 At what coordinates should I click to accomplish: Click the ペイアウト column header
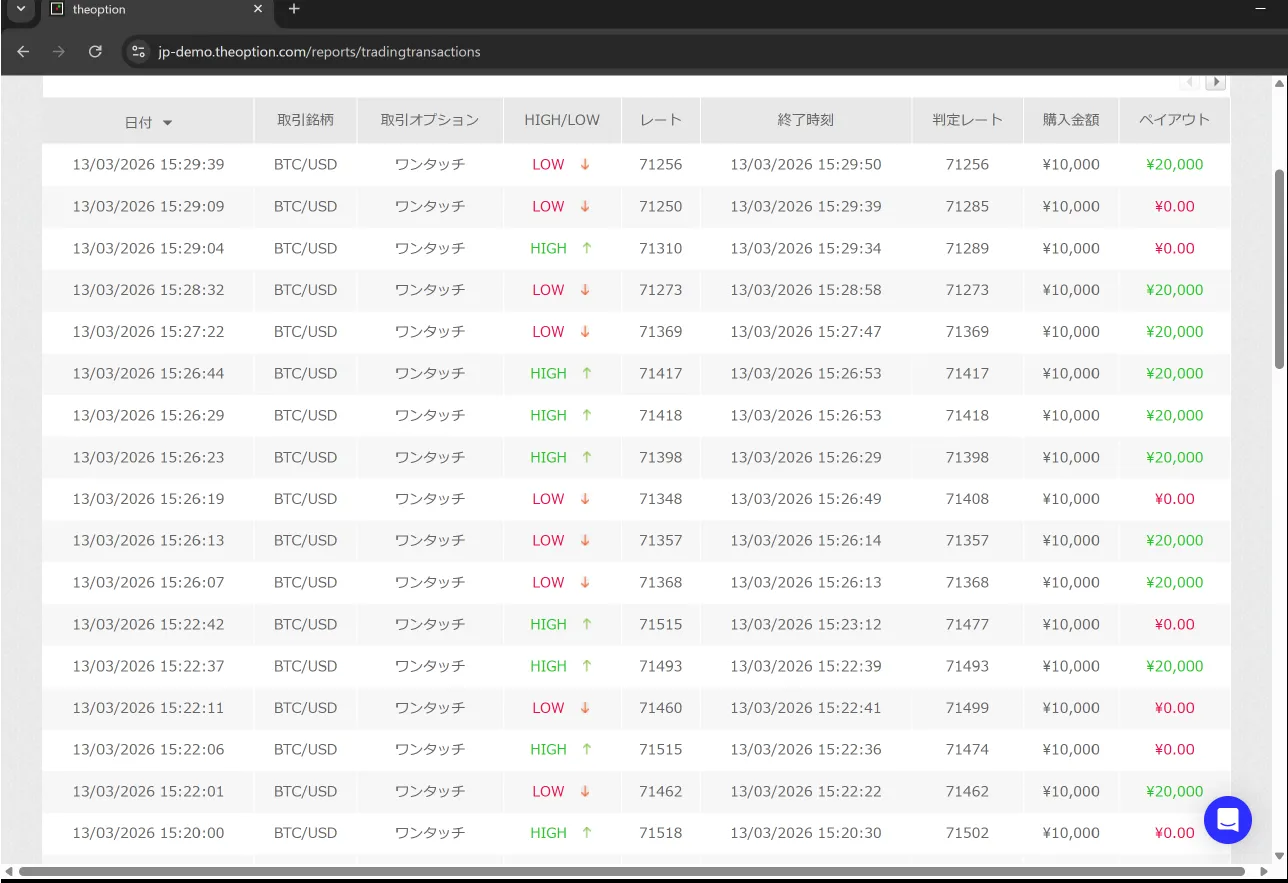click(1174, 120)
